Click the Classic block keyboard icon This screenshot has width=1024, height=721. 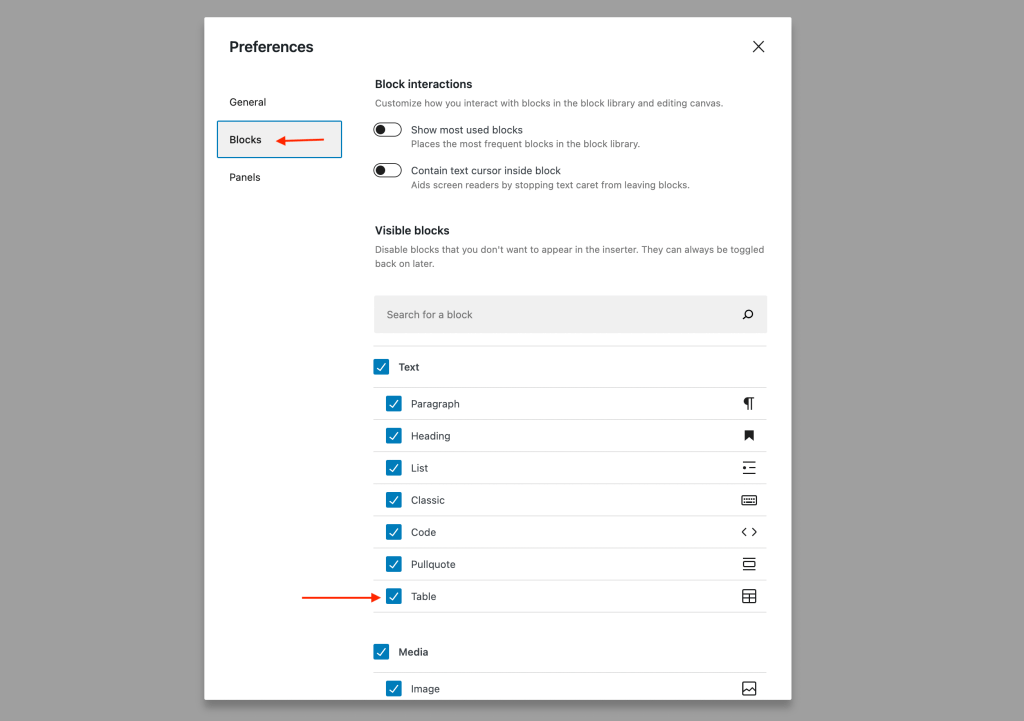click(x=748, y=499)
